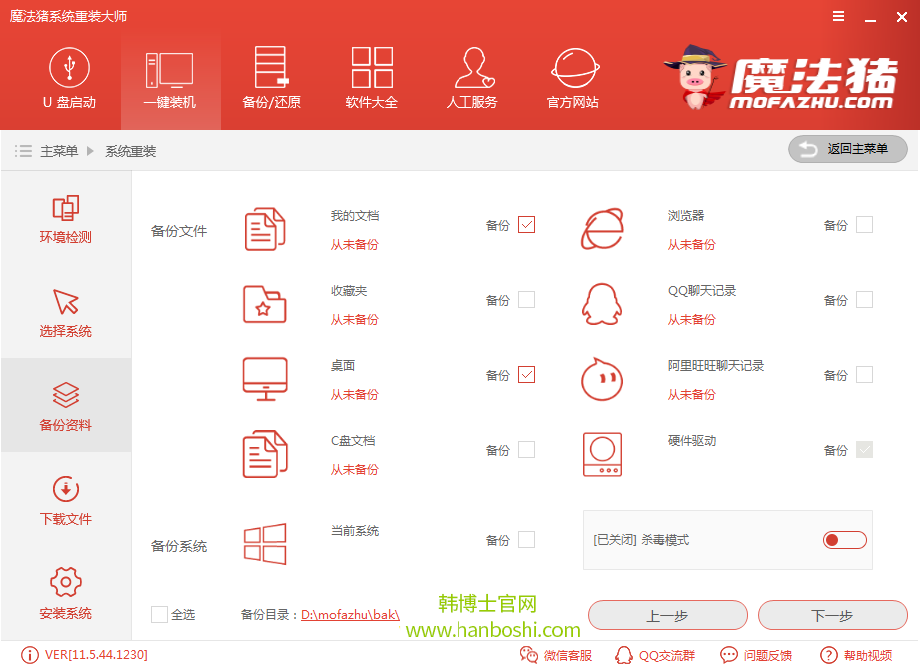Viewport: 920px width, 670px height.
Task: Switch to the 一键装机 tab
Action: click(x=170, y=80)
